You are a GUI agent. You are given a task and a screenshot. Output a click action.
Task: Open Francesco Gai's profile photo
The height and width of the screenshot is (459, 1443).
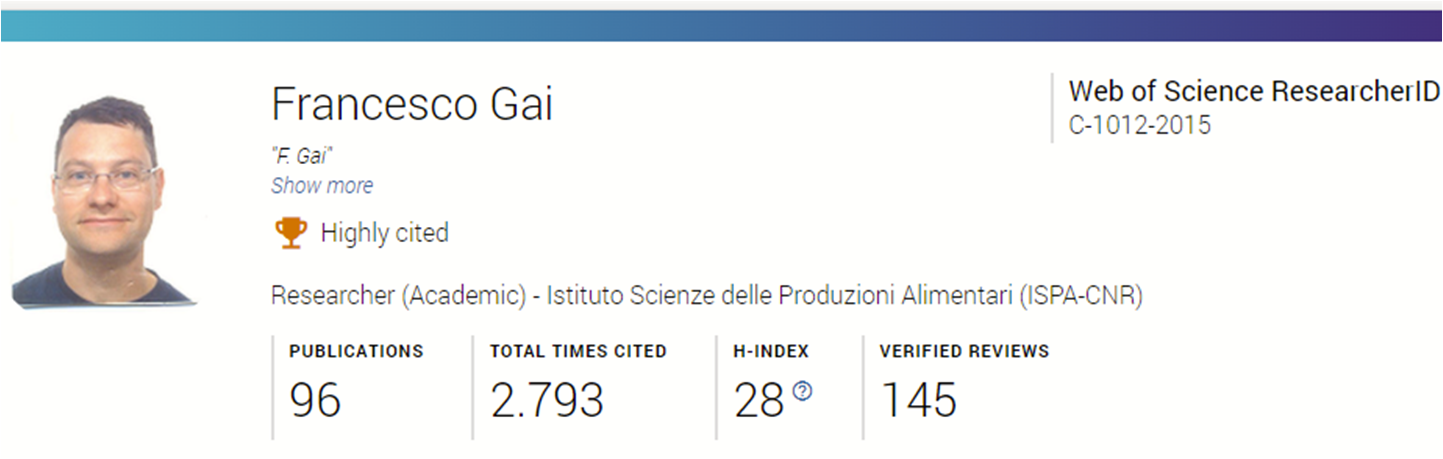[105, 200]
